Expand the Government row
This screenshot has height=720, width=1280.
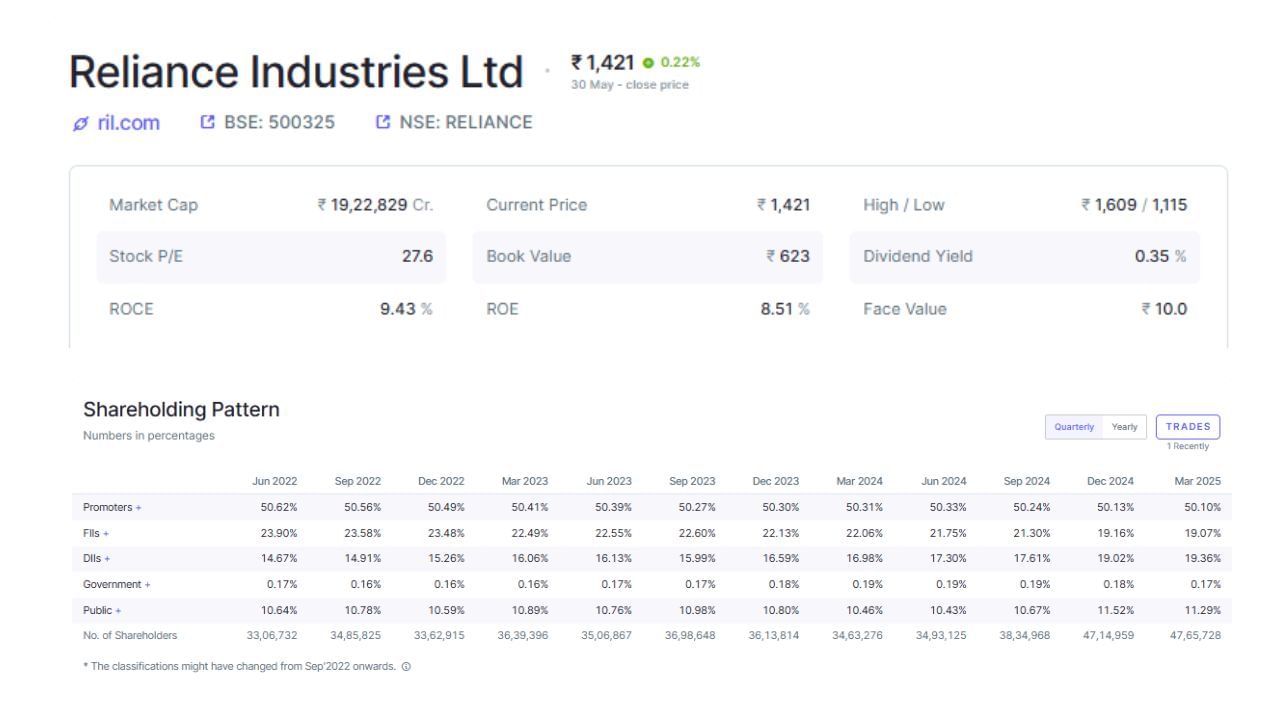pyautogui.click(x=117, y=585)
